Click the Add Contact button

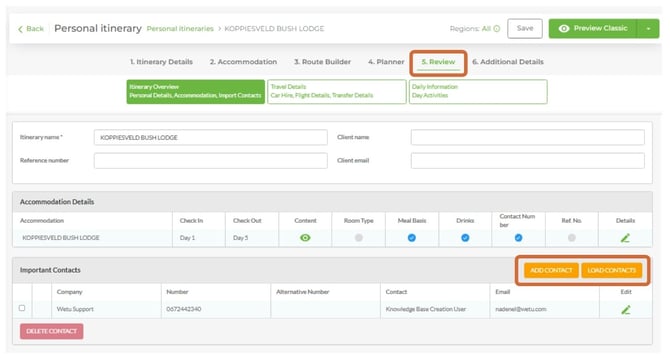click(551, 270)
